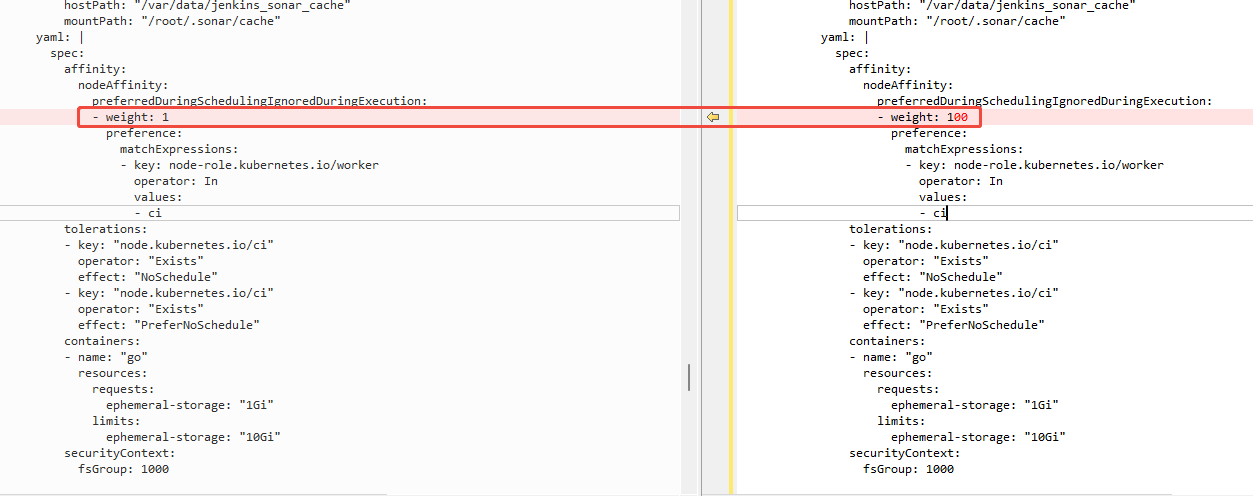
Task: Click 'mountPath' line in right pane
Action: click(957, 21)
